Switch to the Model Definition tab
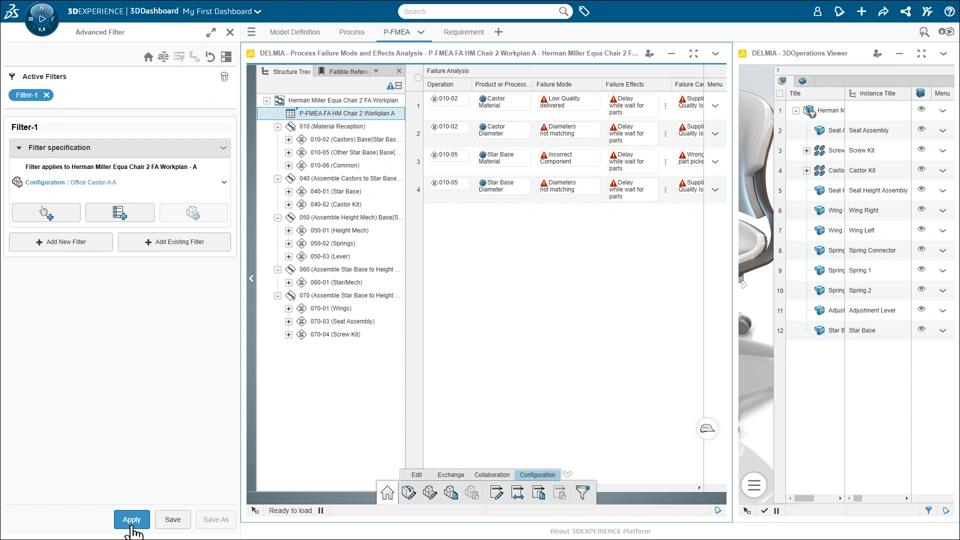Image resolution: width=960 pixels, height=540 pixels. pos(294,32)
